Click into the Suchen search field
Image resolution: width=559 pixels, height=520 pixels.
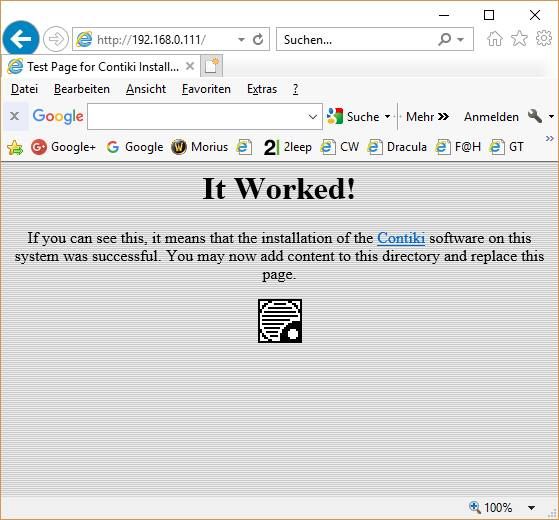[x=357, y=39]
